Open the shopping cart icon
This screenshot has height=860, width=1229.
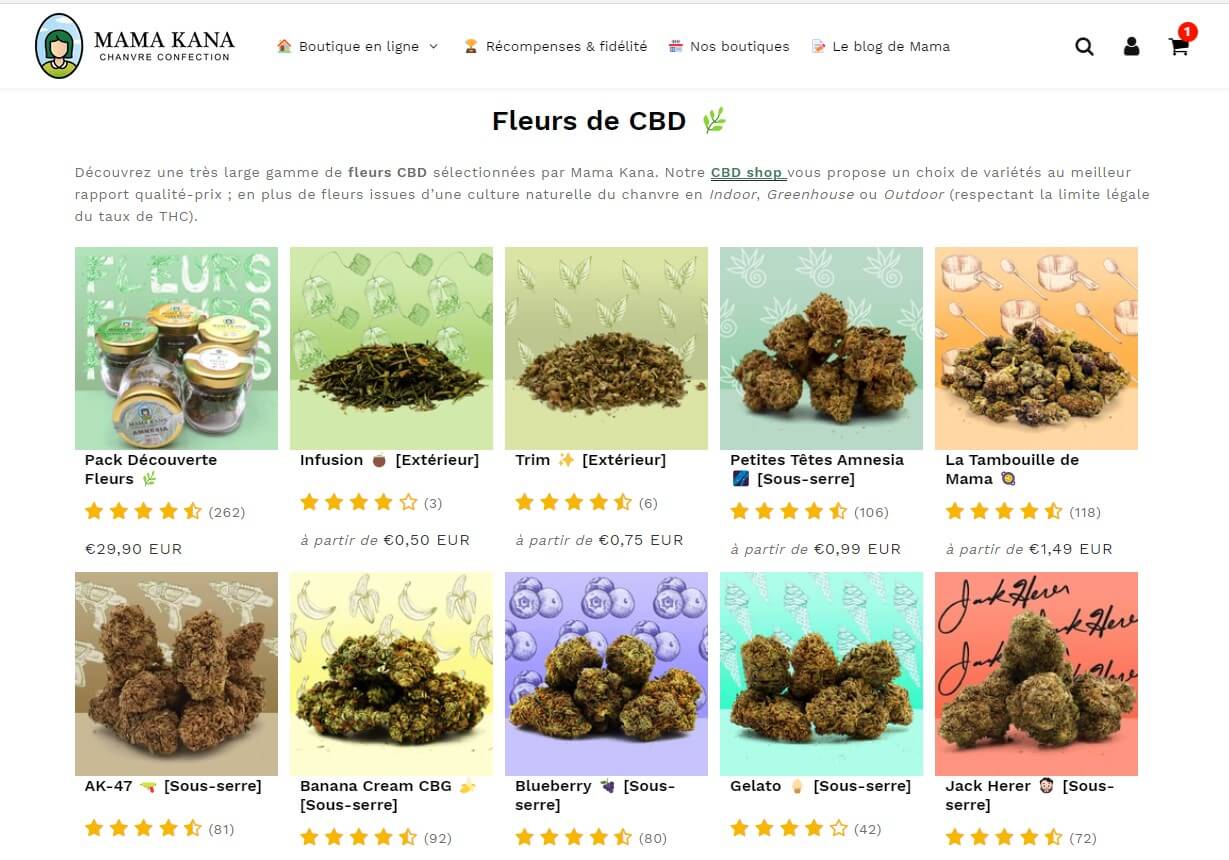1179,46
